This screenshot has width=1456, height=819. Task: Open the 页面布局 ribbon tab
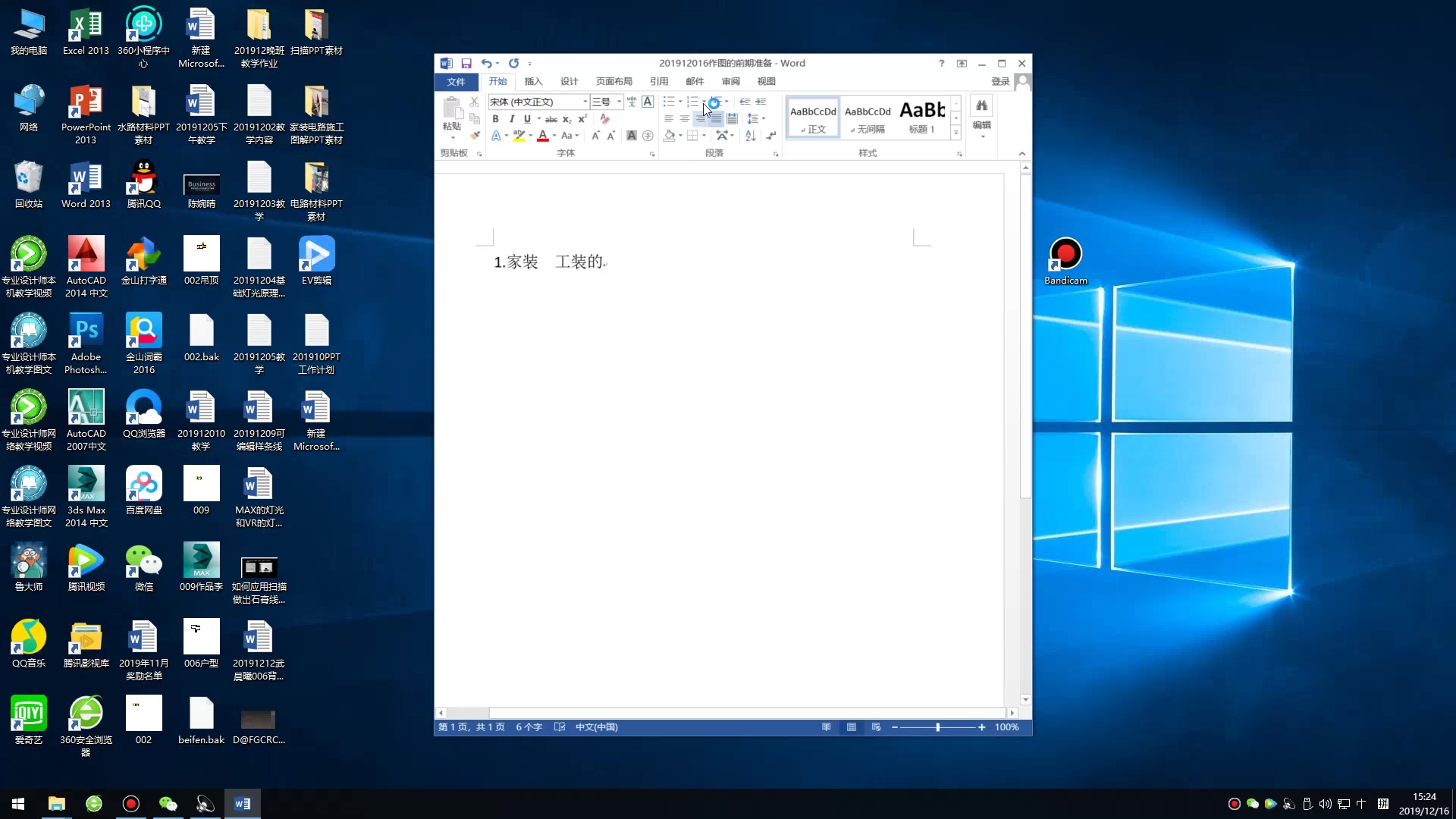pos(614,81)
